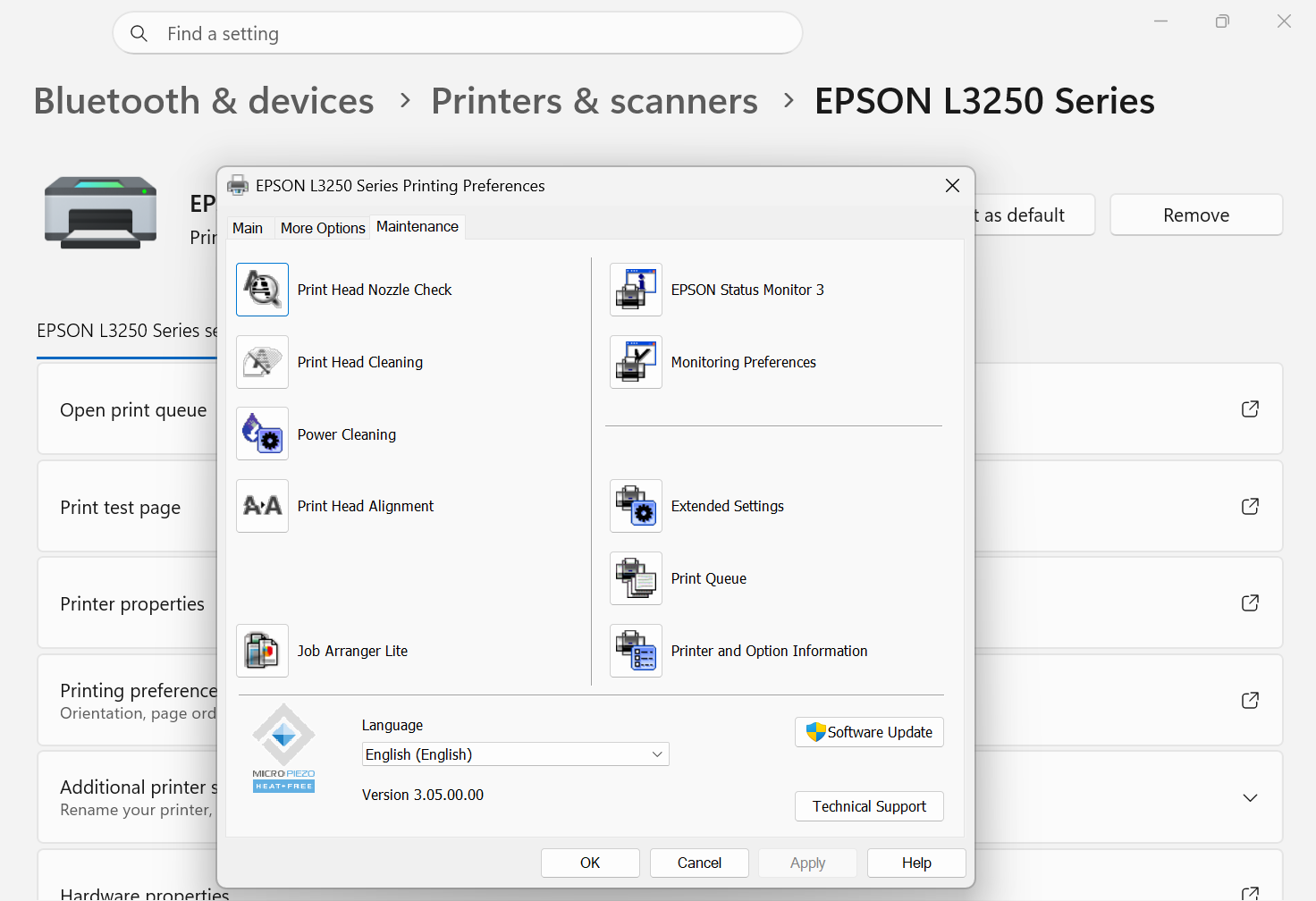Open Monitoring Preferences icon

636,362
